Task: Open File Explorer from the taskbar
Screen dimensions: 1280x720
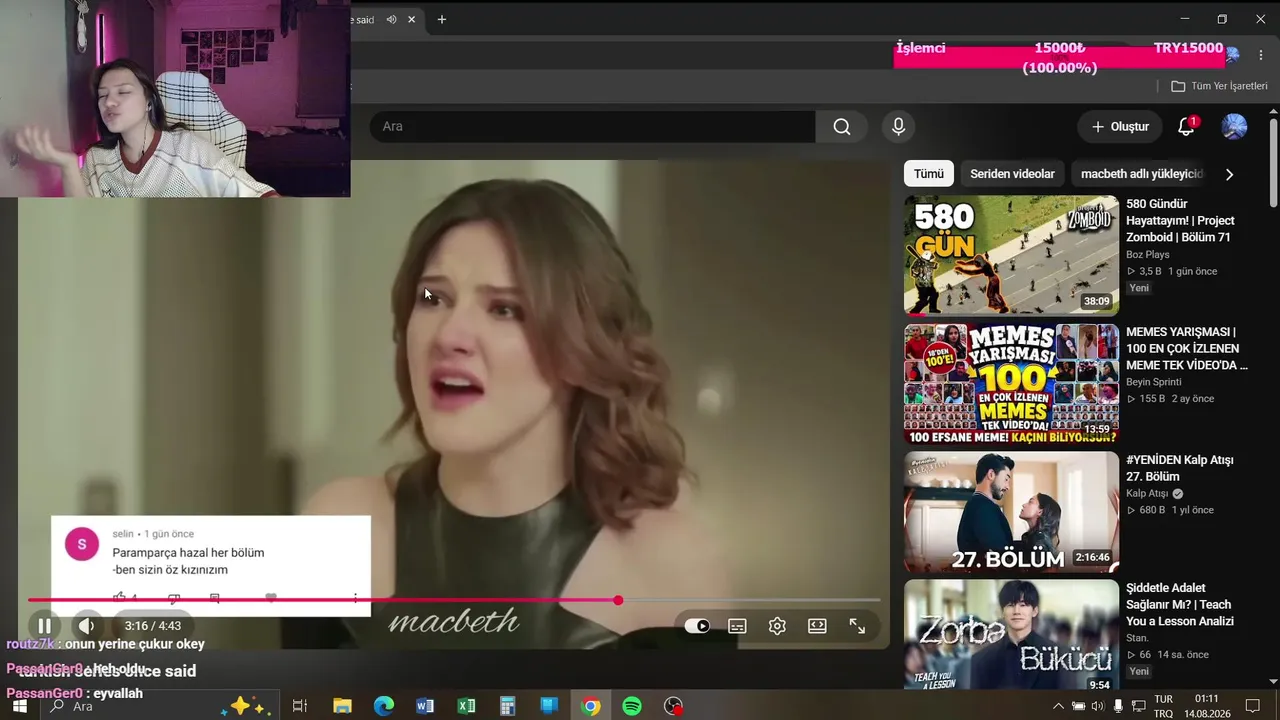Action: pos(342,706)
